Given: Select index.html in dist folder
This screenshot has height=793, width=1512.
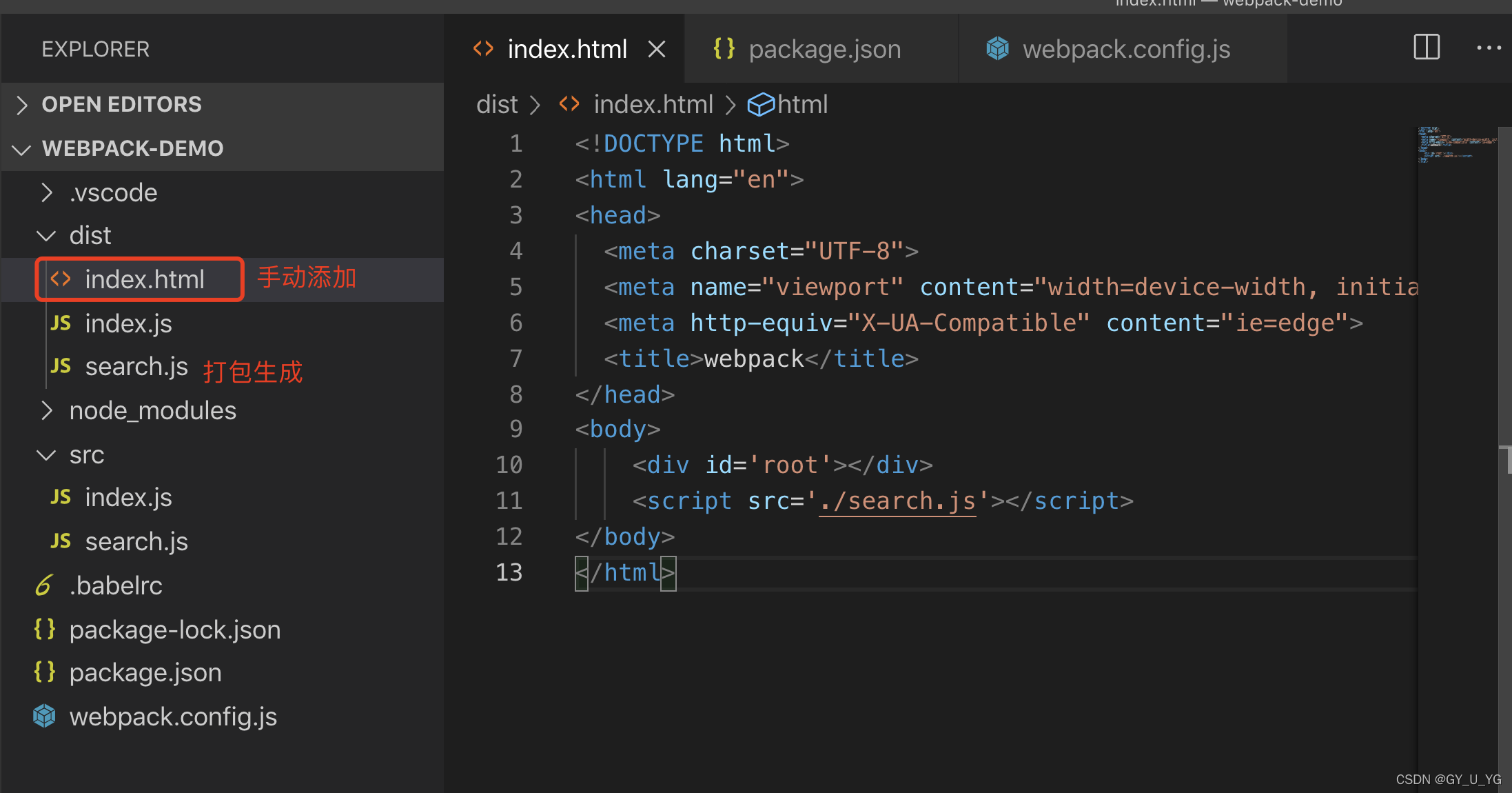Looking at the screenshot, I should (x=222, y=279).
